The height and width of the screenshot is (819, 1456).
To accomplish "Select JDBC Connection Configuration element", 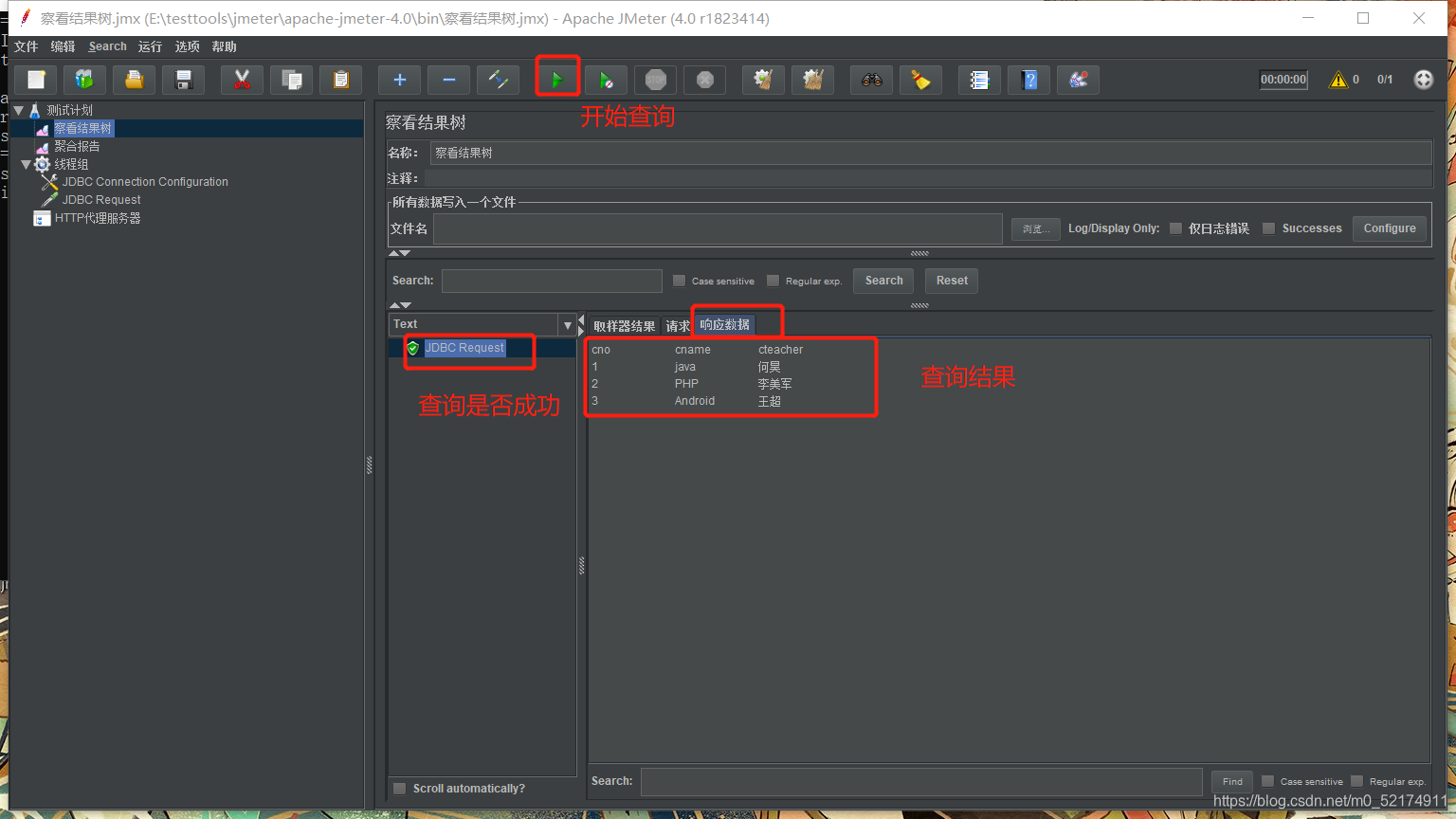I will point(145,182).
